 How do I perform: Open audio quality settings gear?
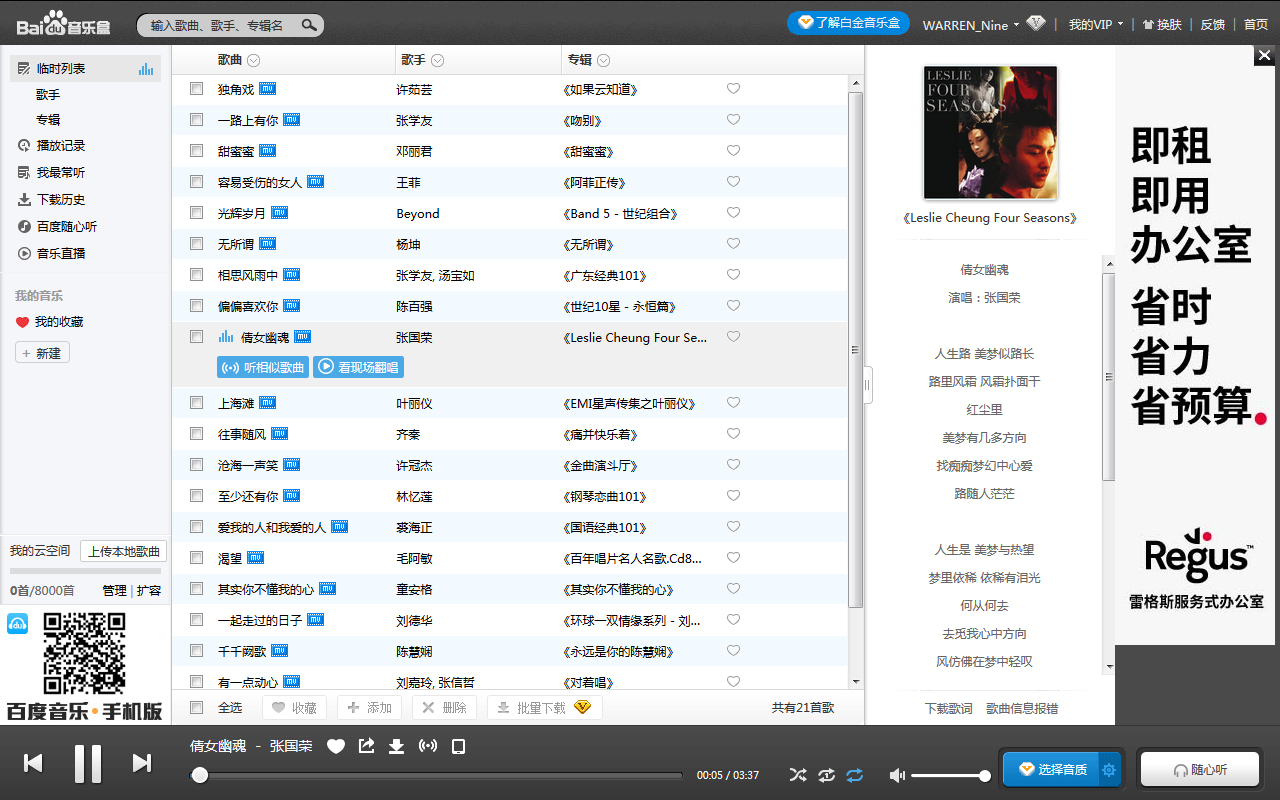(1108, 770)
